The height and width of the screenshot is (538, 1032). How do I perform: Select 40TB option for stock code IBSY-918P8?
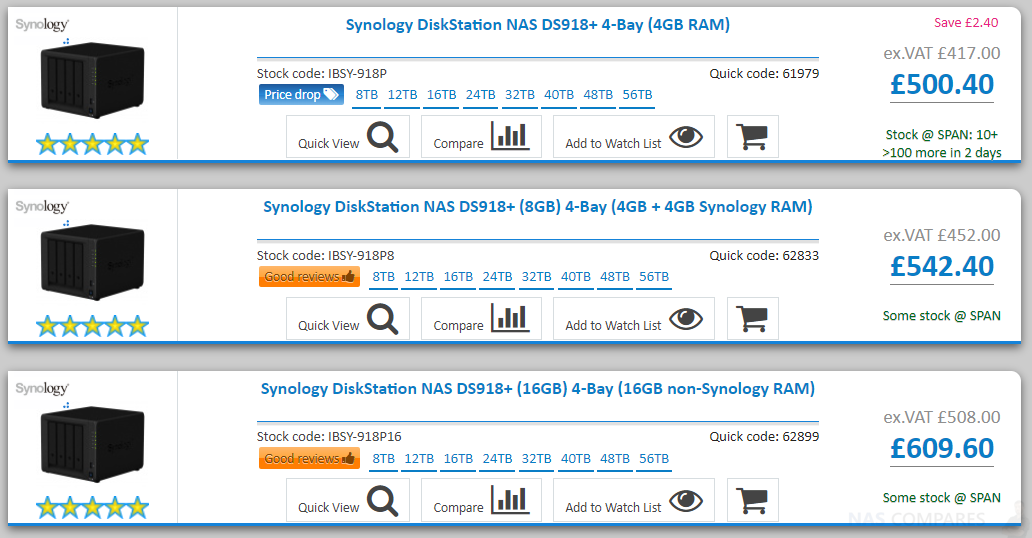576,277
